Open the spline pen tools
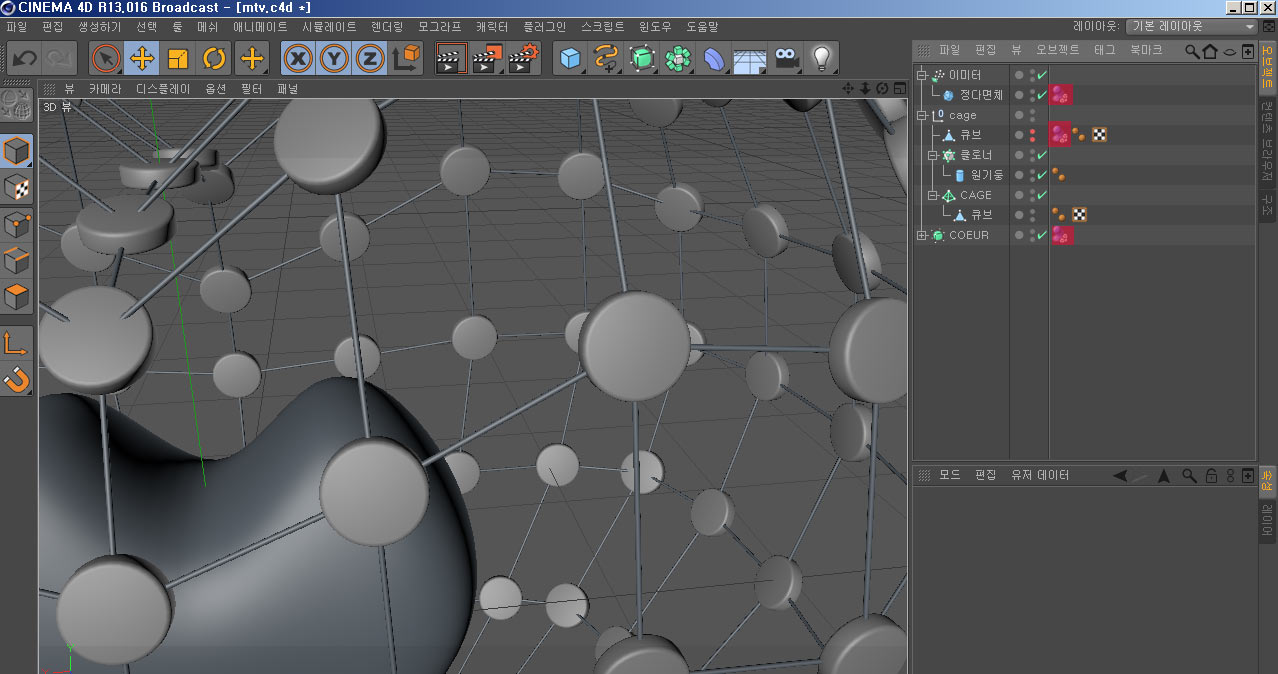 tap(606, 58)
